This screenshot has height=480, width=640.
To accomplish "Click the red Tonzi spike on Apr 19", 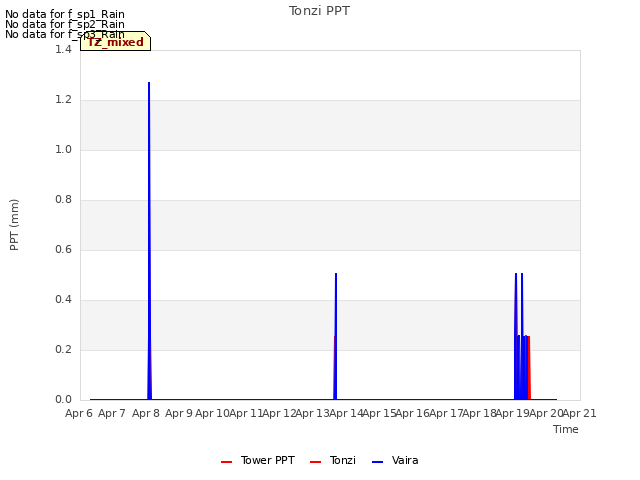I will point(529,367).
